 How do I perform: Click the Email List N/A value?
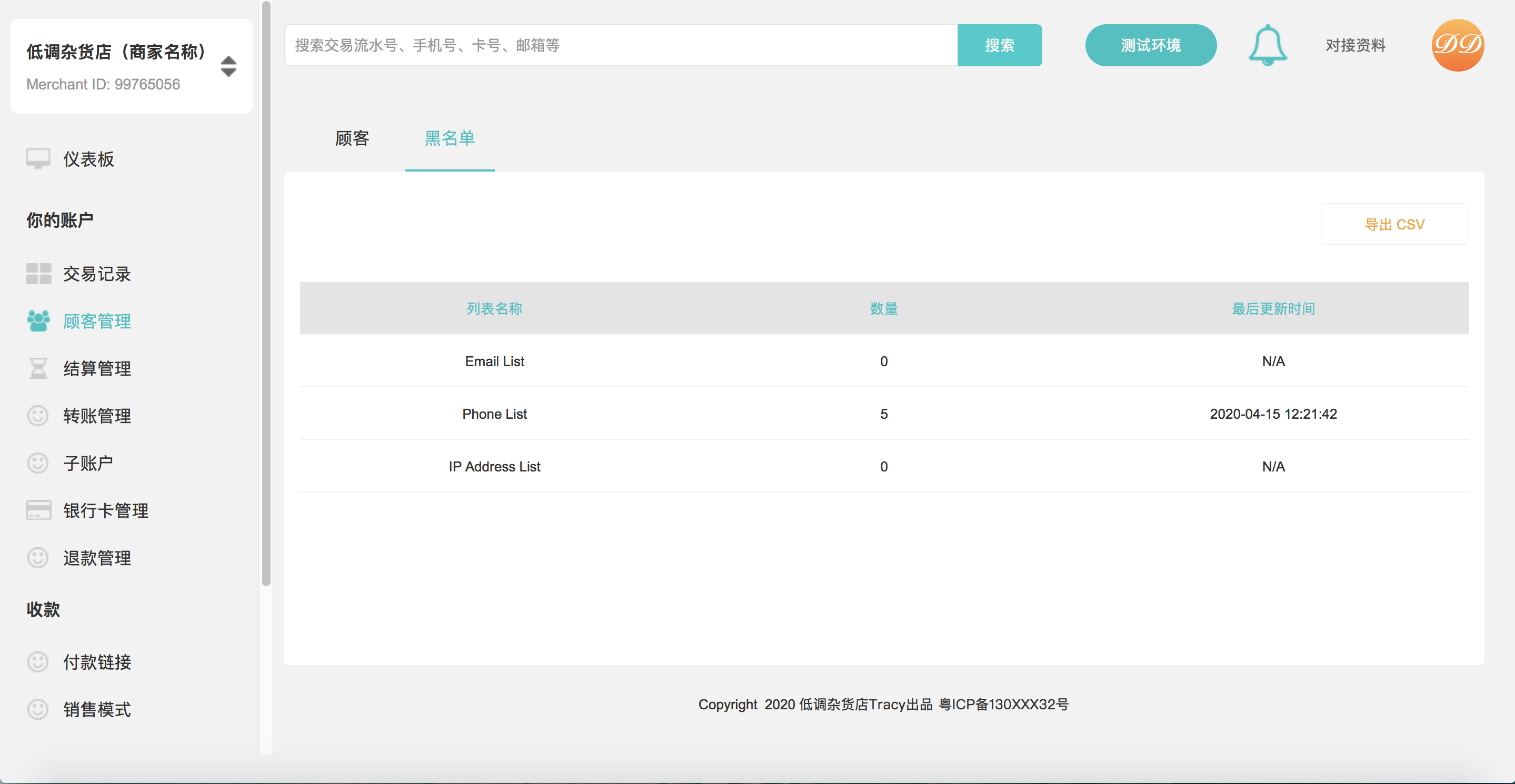1273,361
